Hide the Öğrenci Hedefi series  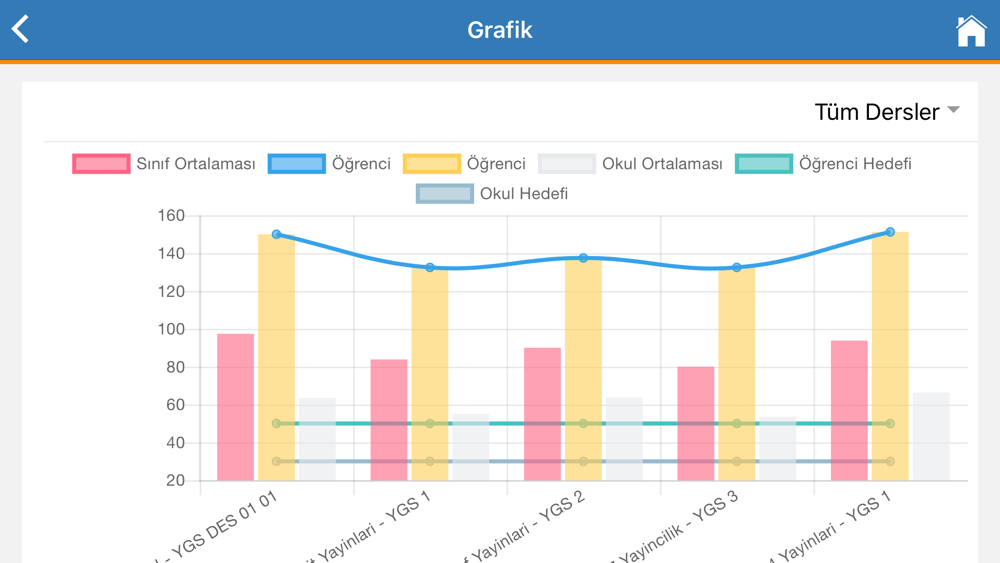pos(823,164)
